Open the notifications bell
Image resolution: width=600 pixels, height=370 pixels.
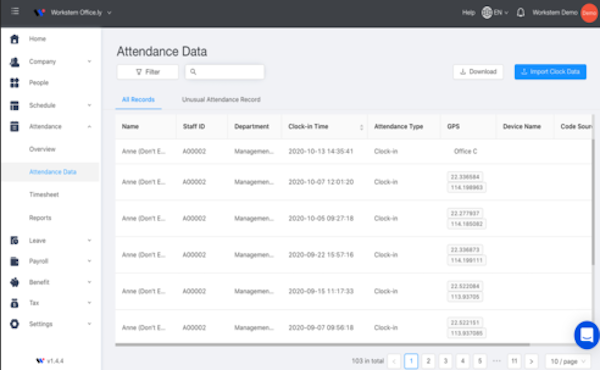click(x=520, y=13)
